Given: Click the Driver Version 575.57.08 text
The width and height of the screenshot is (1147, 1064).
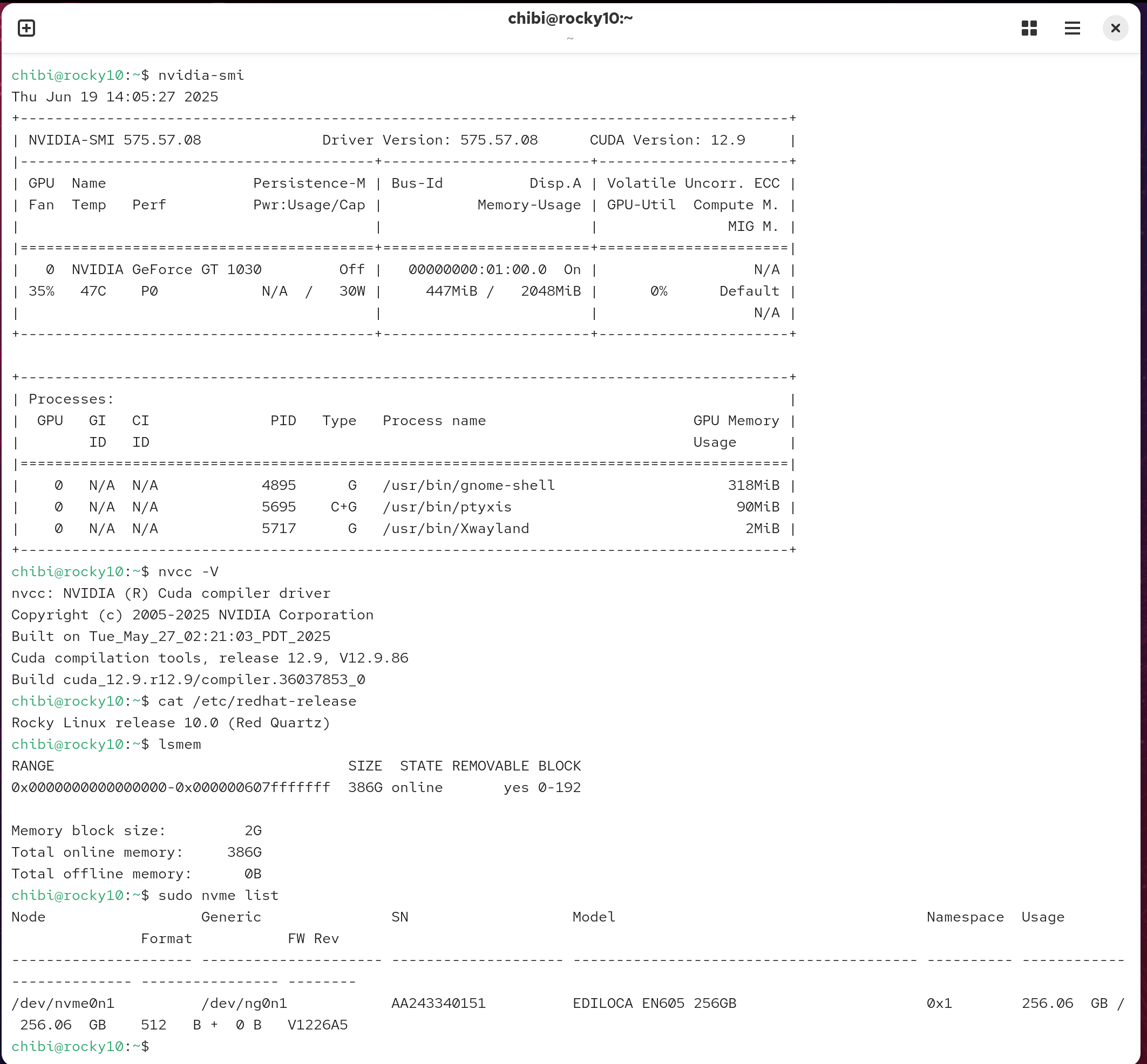Looking at the screenshot, I should click(x=430, y=140).
